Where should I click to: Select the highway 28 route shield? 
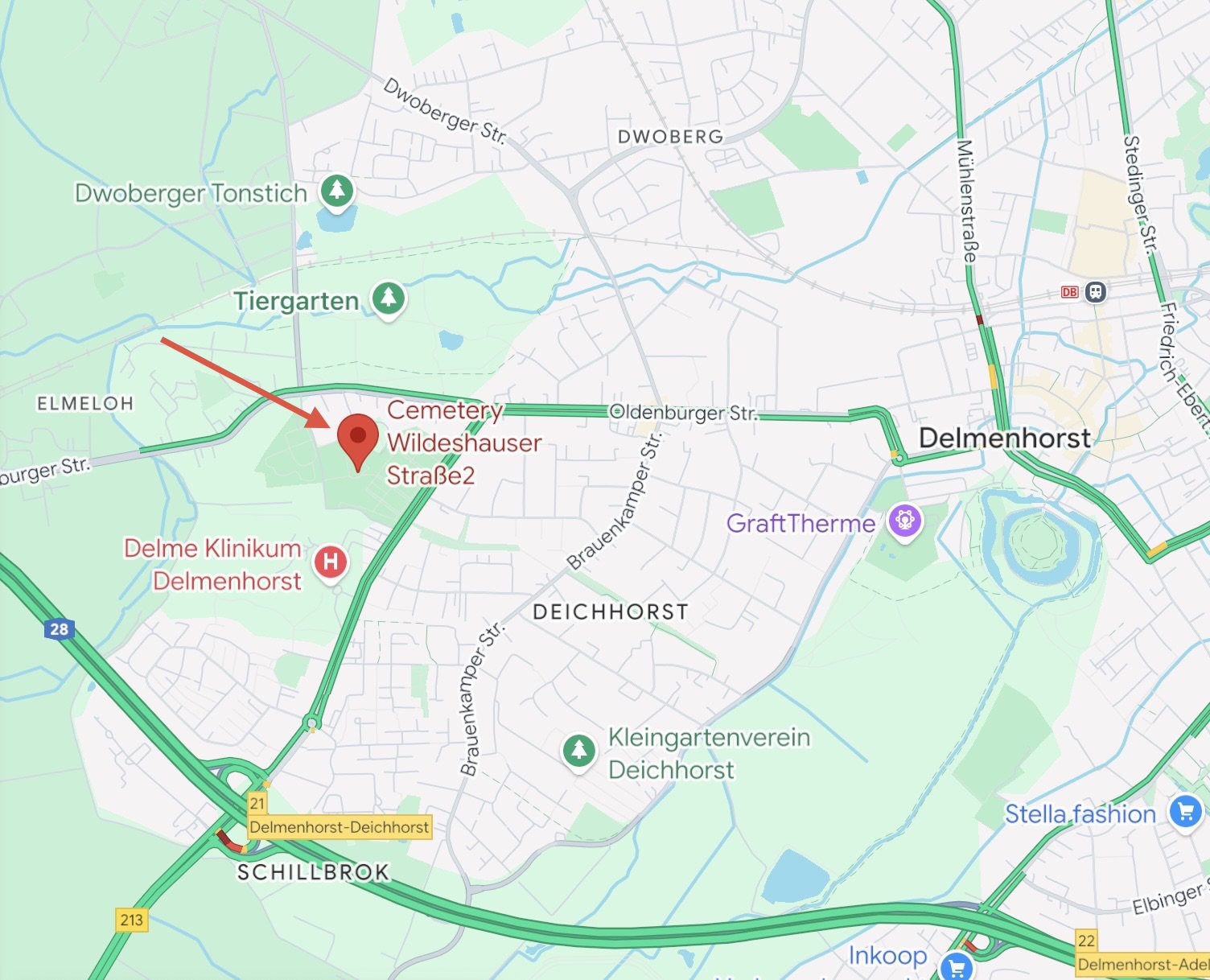point(60,629)
